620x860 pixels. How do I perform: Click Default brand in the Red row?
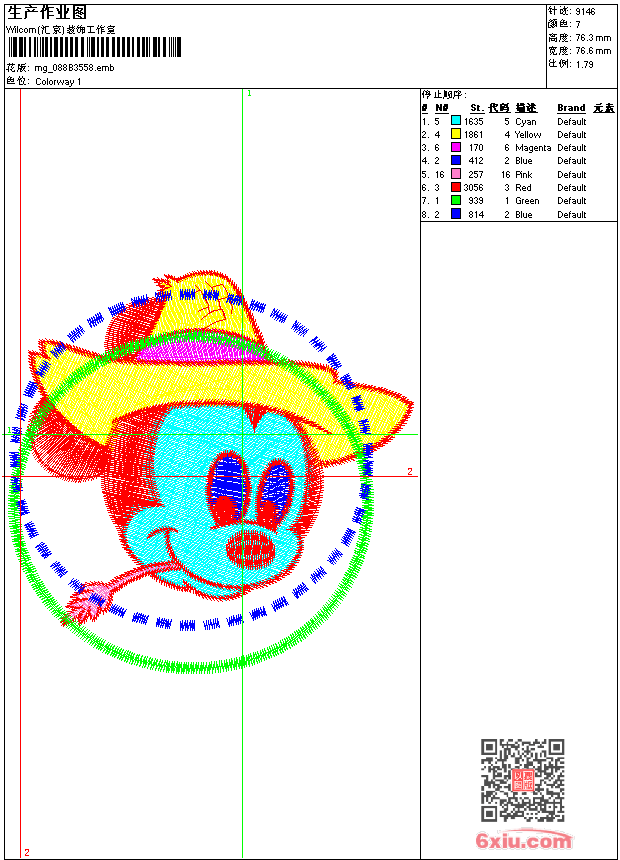[572, 188]
